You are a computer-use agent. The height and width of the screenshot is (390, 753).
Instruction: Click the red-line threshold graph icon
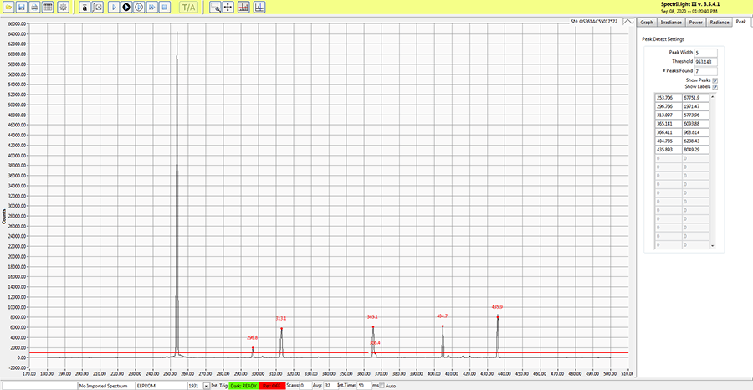243,7
